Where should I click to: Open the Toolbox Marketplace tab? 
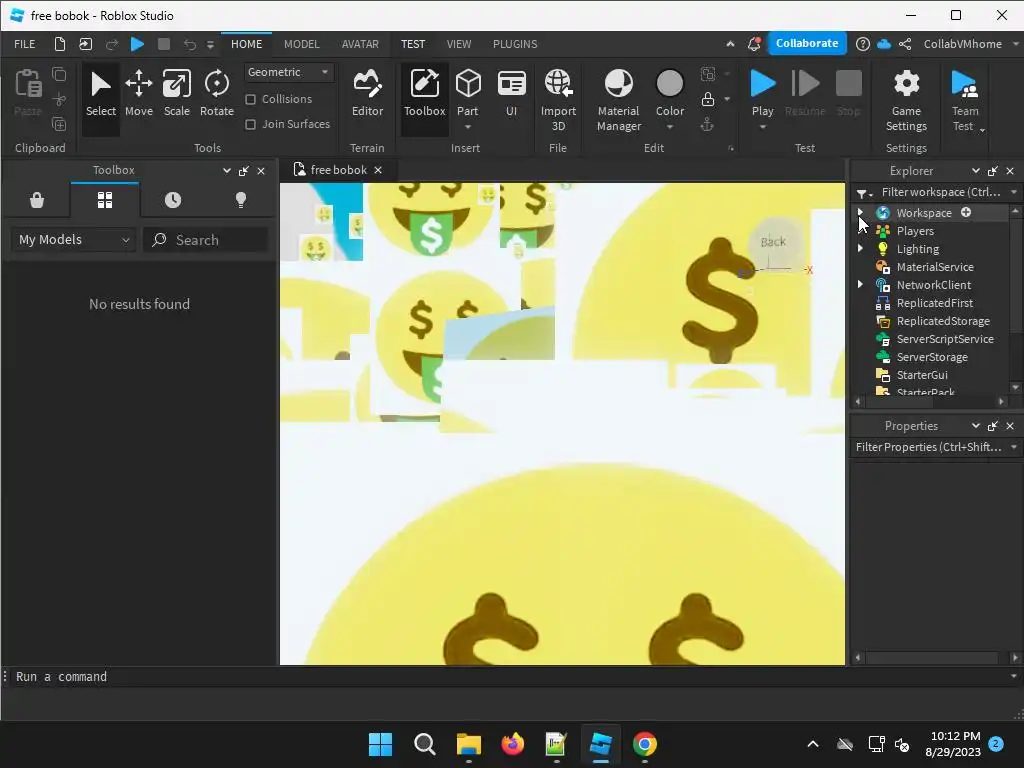tap(37, 200)
